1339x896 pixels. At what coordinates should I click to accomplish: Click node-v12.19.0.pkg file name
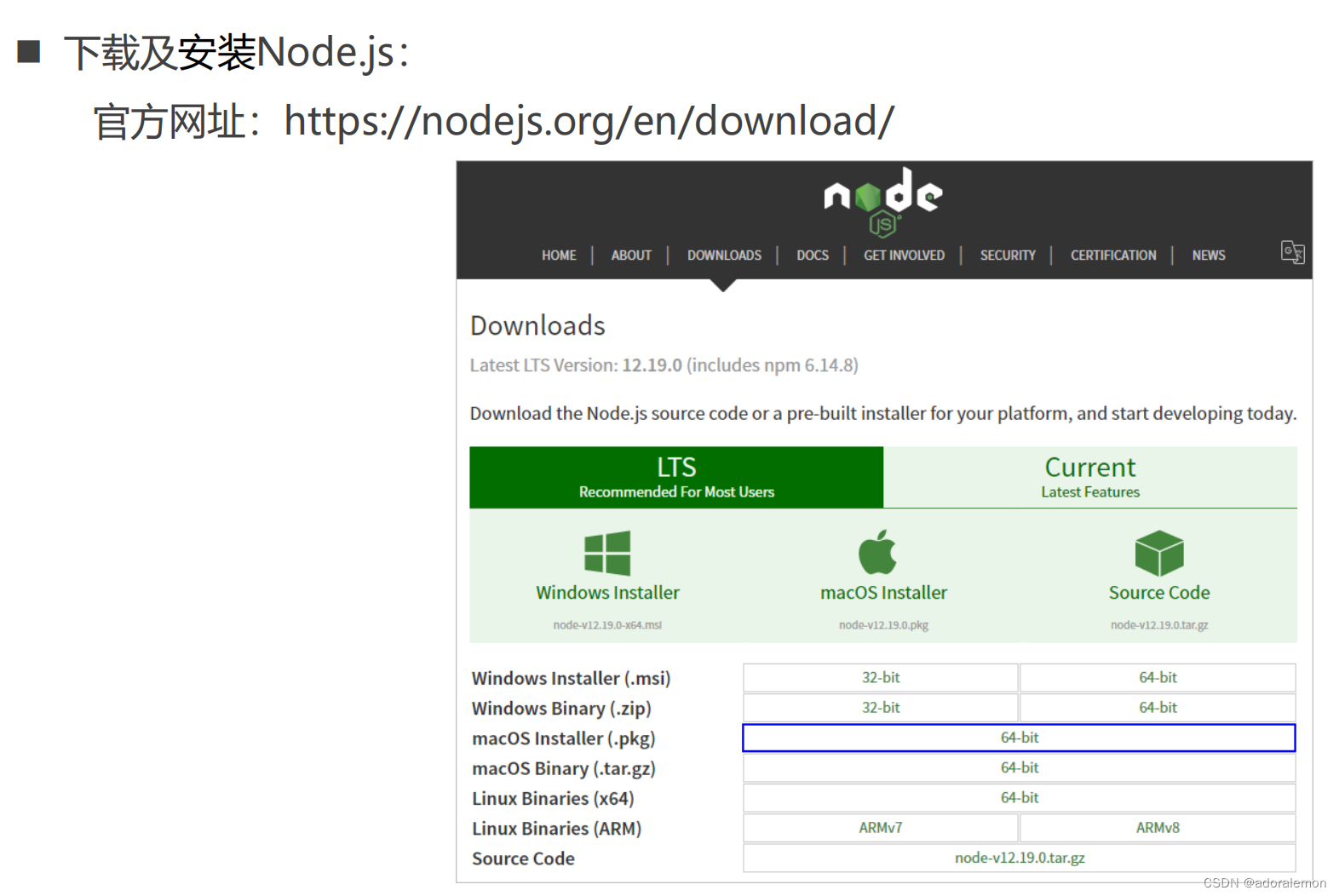coord(883,625)
